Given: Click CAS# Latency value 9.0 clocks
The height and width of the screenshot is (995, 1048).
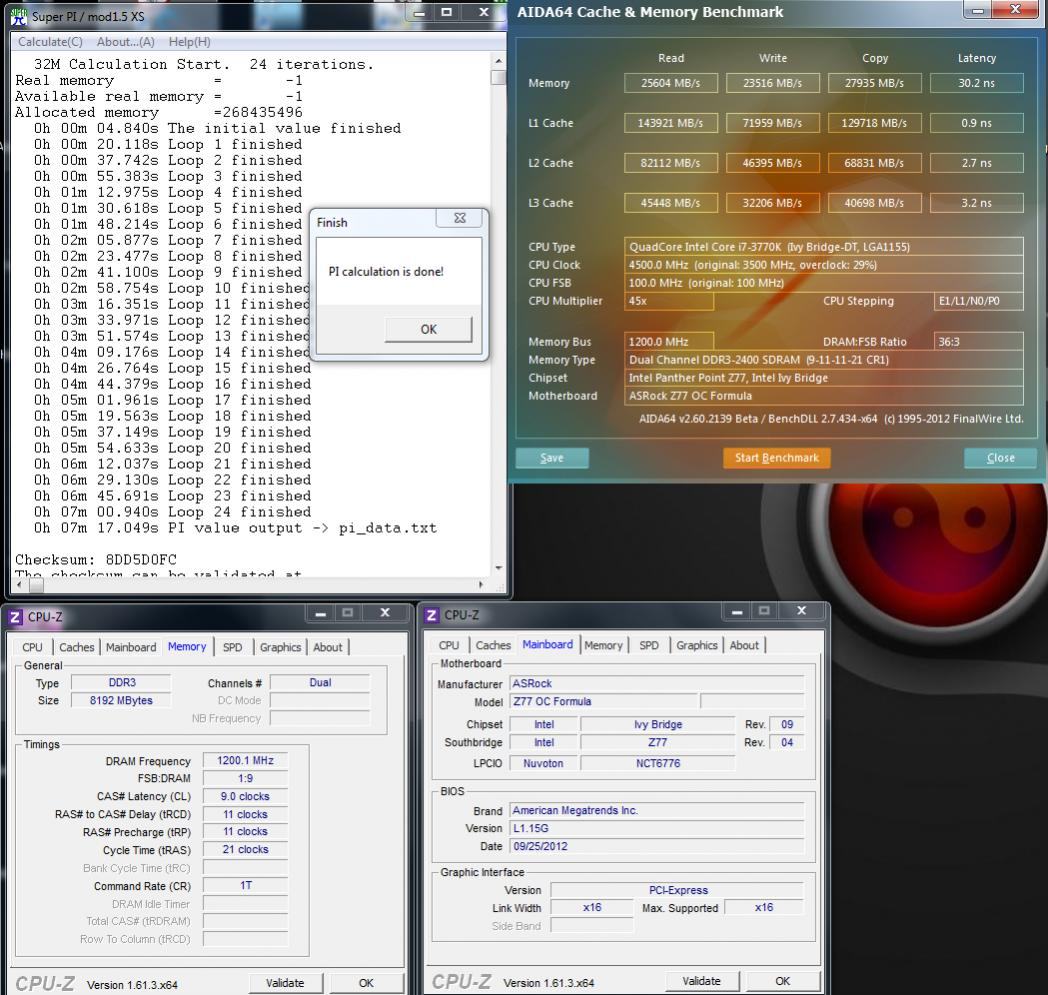Looking at the screenshot, I should pyautogui.click(x=245, y=797).
